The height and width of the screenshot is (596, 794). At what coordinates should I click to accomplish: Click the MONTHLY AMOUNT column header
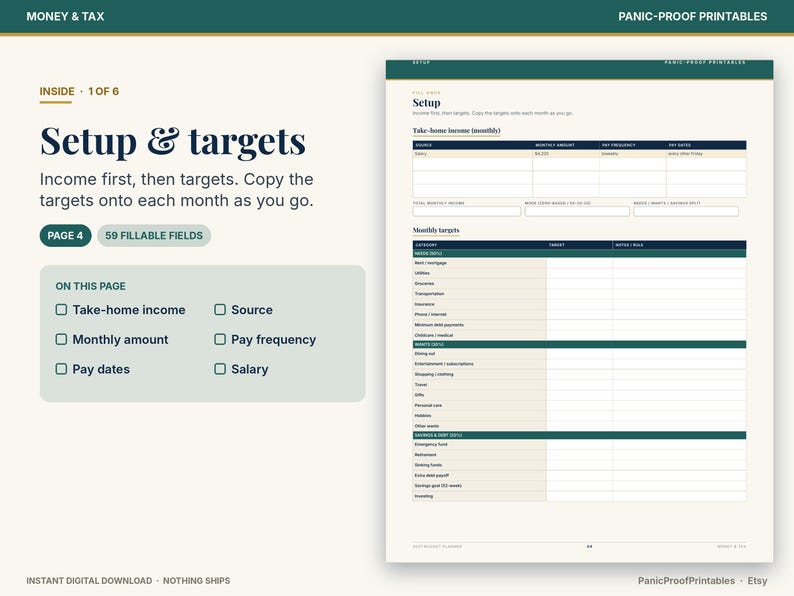click(555, 145)
